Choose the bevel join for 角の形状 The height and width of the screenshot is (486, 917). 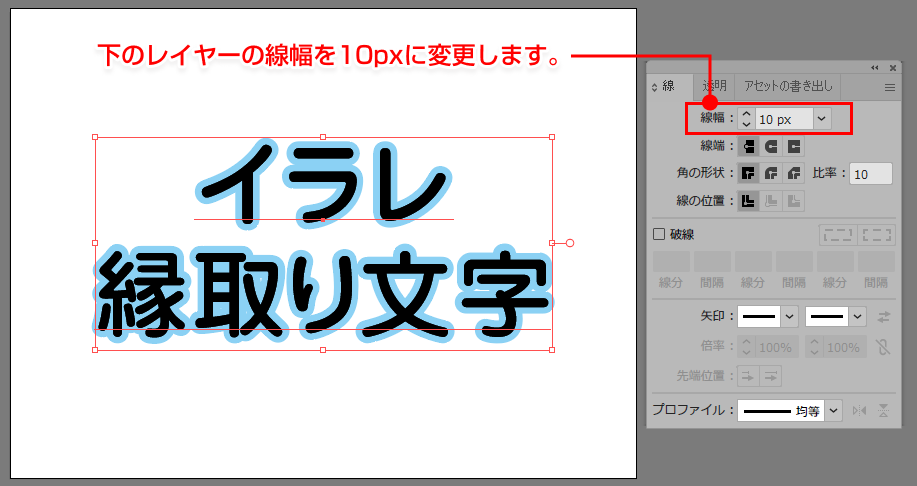[794, 173]
